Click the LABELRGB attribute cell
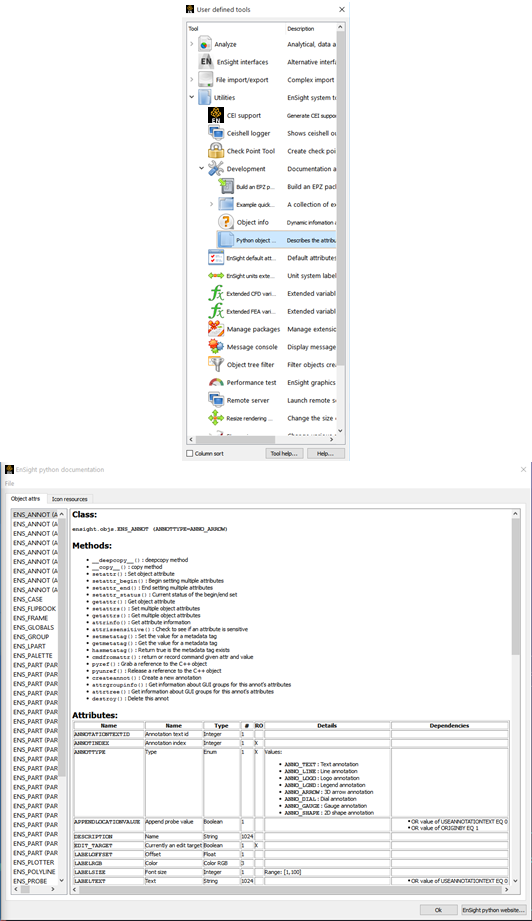Screen dimensions: 532x921 [109, 863]
